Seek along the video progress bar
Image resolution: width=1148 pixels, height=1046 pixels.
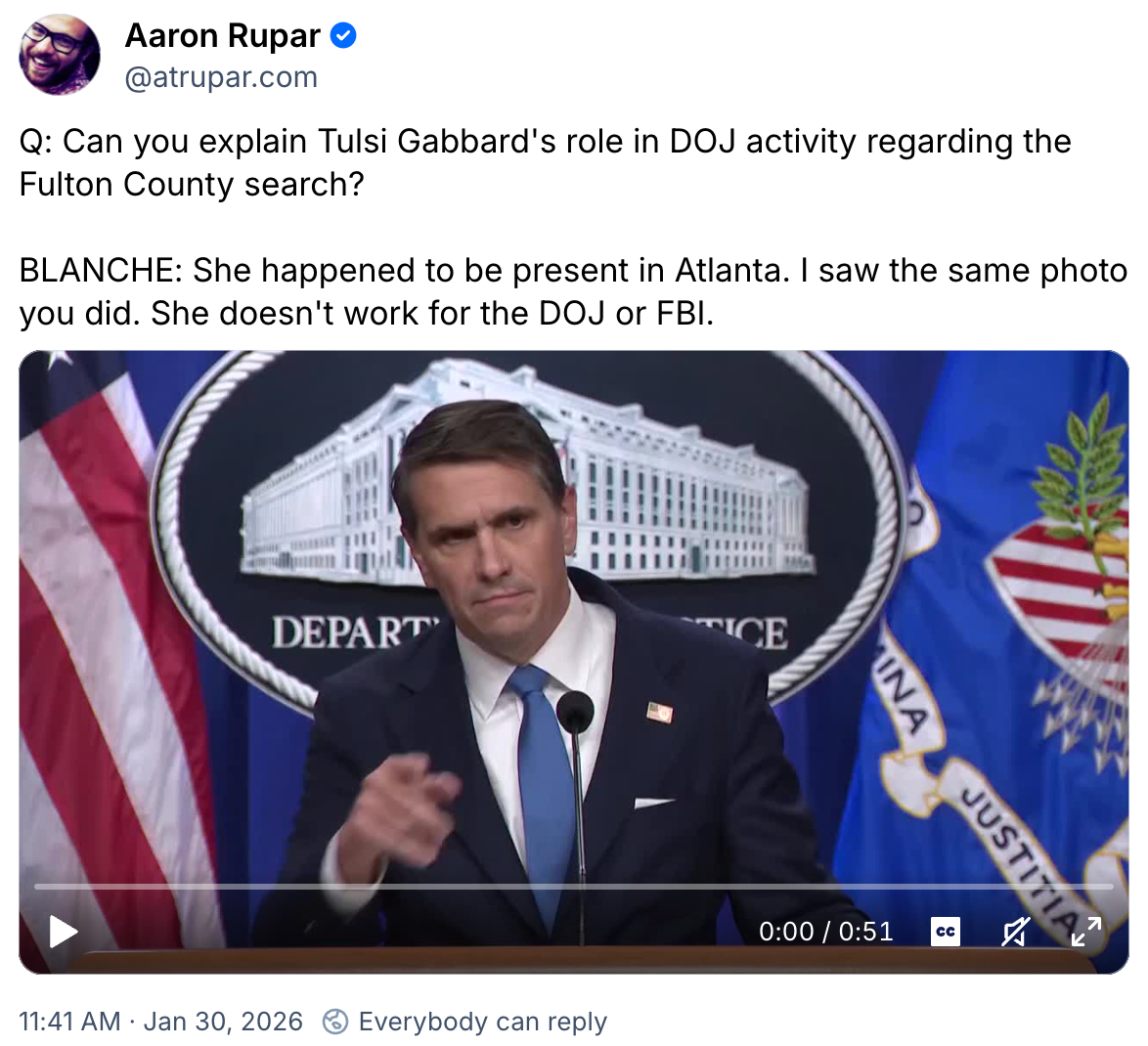point(574,887)
